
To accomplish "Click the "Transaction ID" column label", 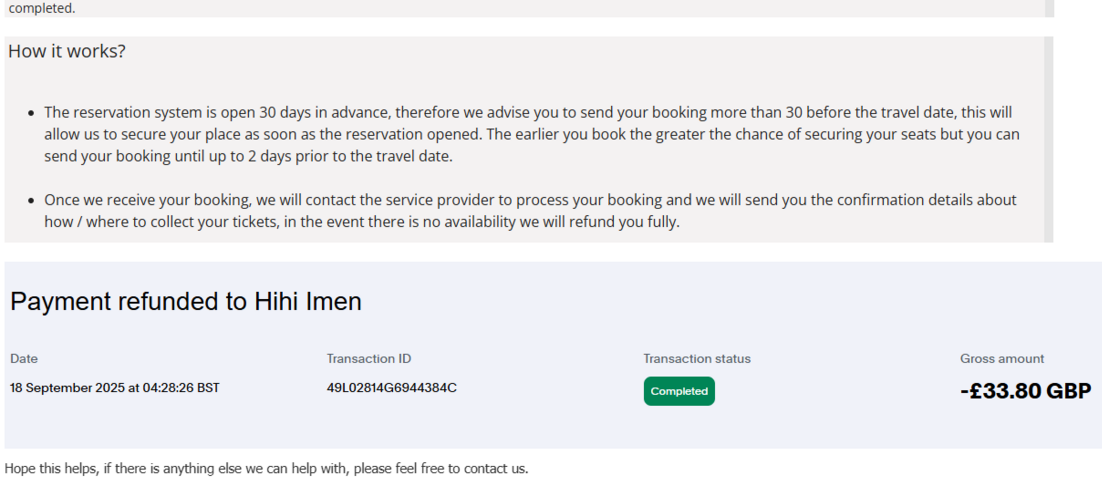I will pos(368,358).
